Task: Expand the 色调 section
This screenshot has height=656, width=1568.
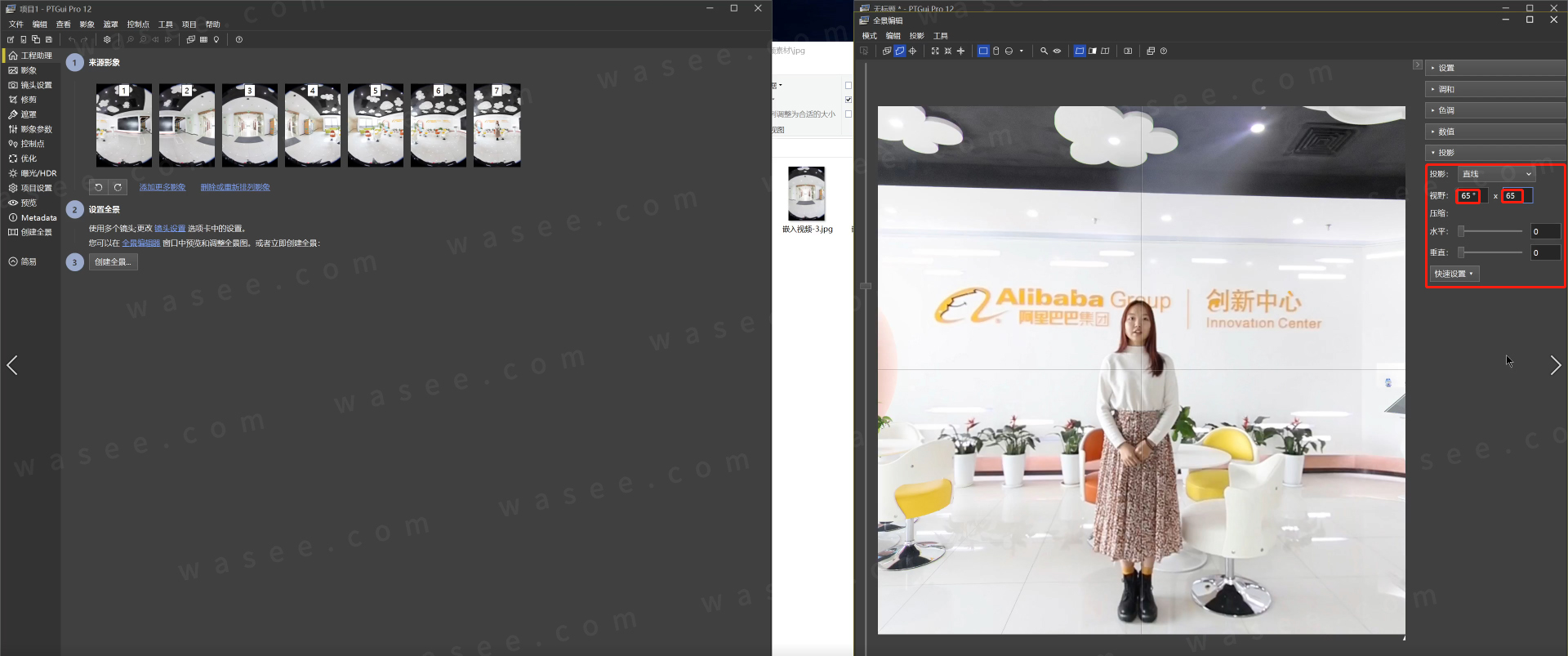Action: (x=1495, y=110)
